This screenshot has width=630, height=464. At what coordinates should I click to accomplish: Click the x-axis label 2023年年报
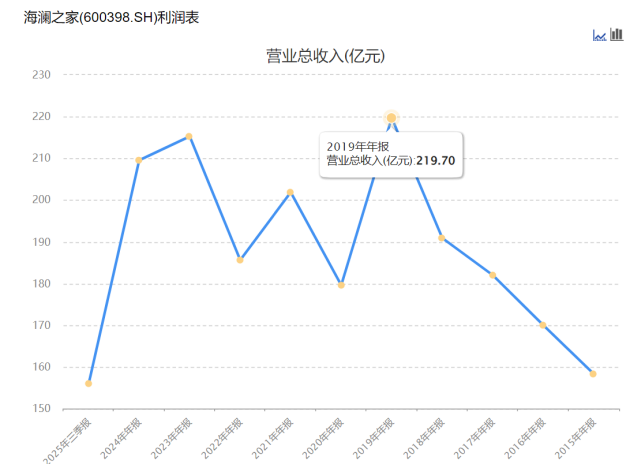tap(171, 438)
